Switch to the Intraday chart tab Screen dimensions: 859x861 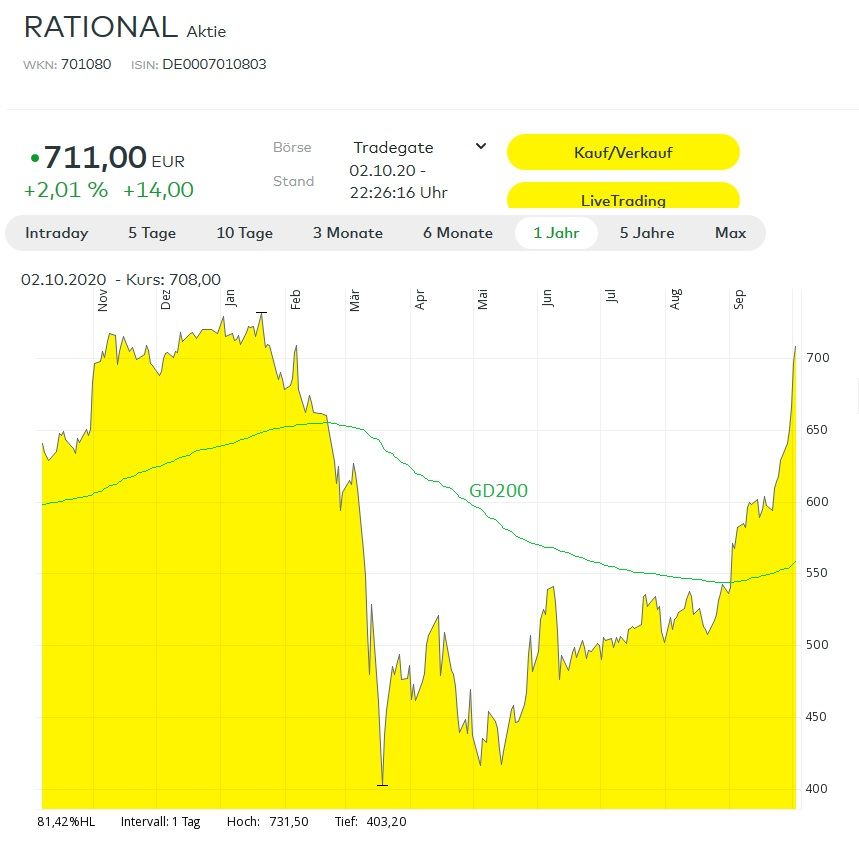[x=57, y=233]
